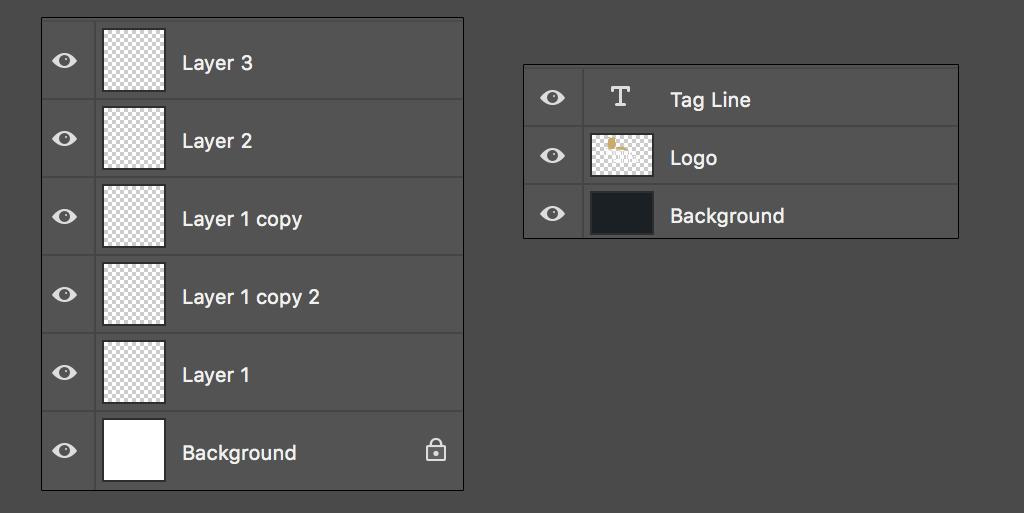Select the Layer 1 copy 2 name
1024x513 pixels.
251,297
